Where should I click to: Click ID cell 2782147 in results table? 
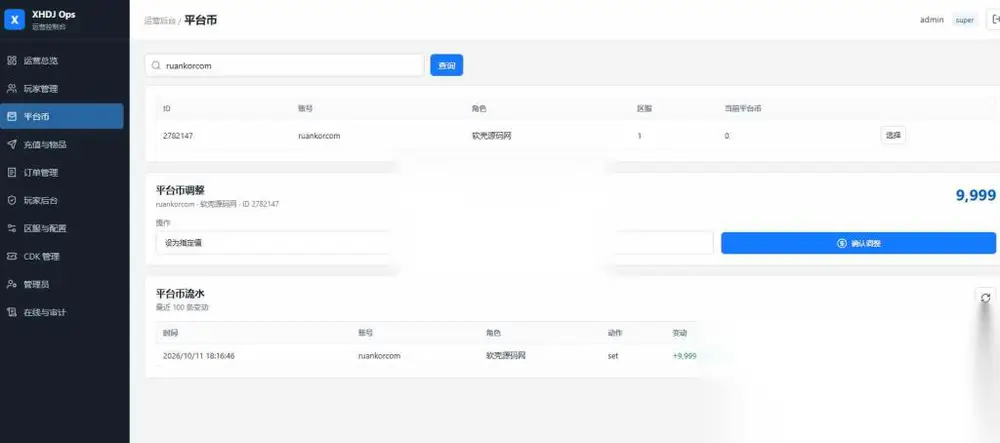click(x=178, y=136)
